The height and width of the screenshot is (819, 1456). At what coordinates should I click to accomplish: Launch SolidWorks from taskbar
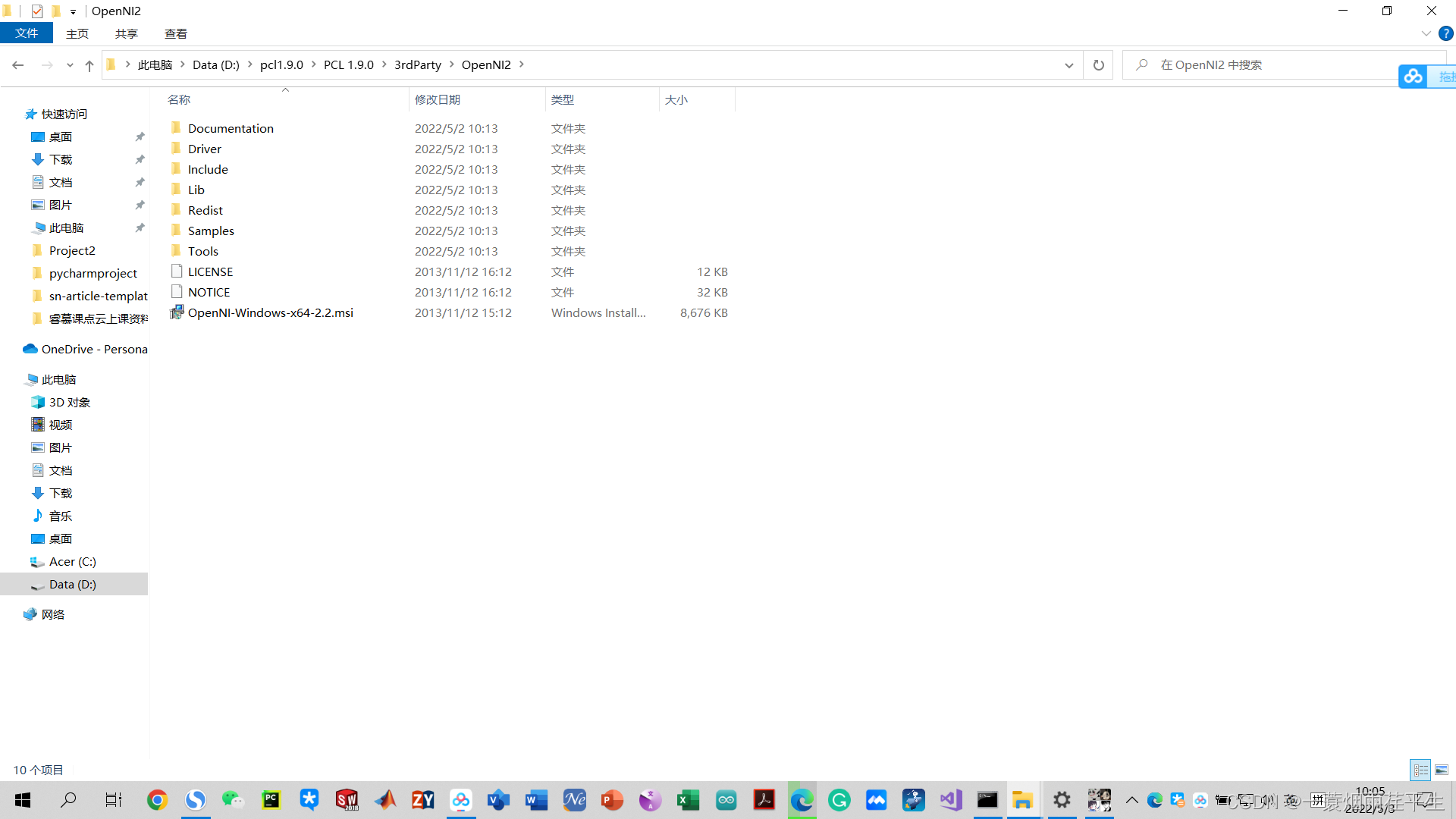click(x=347, y=800)
